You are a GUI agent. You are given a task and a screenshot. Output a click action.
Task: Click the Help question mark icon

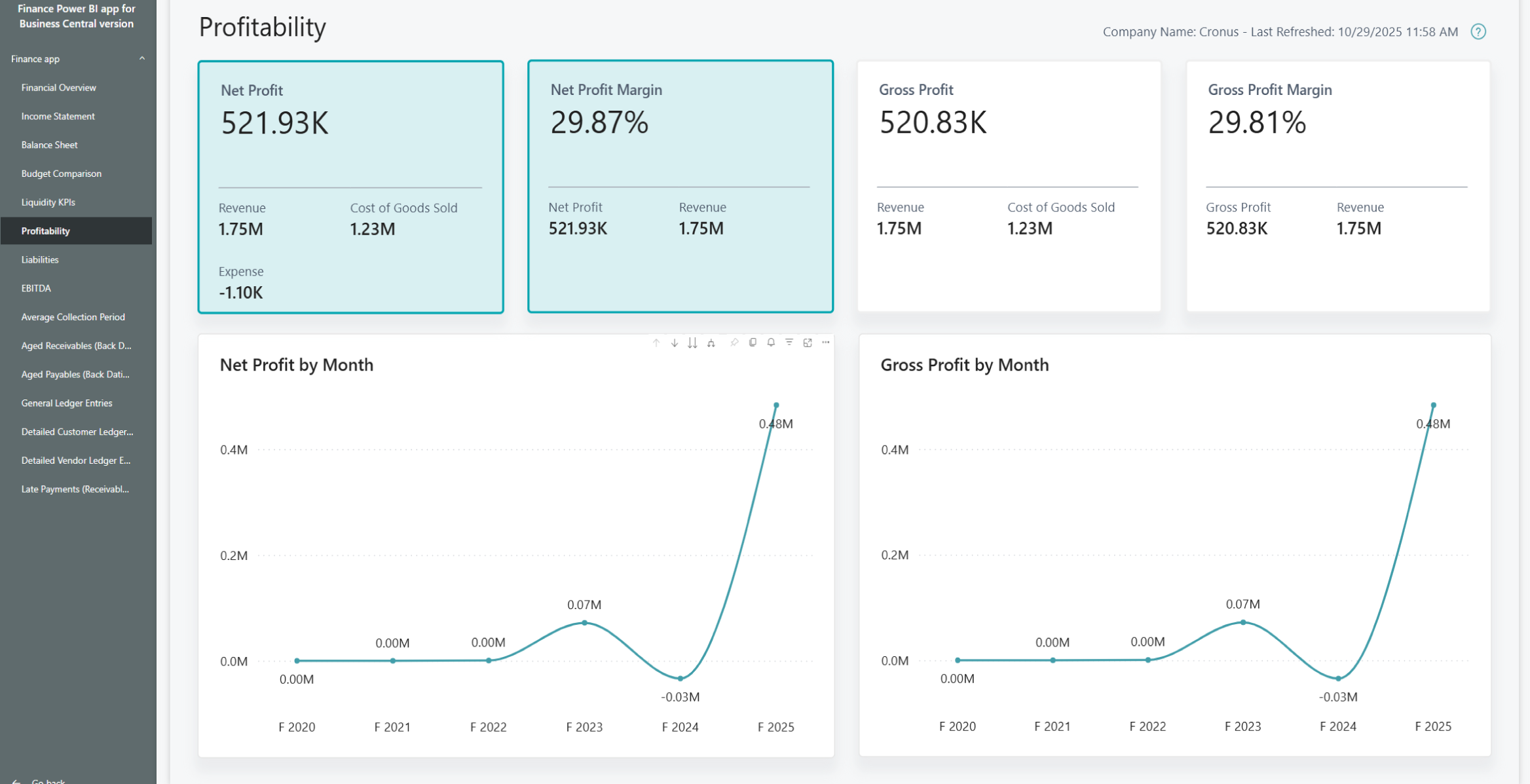(1478, 31)
